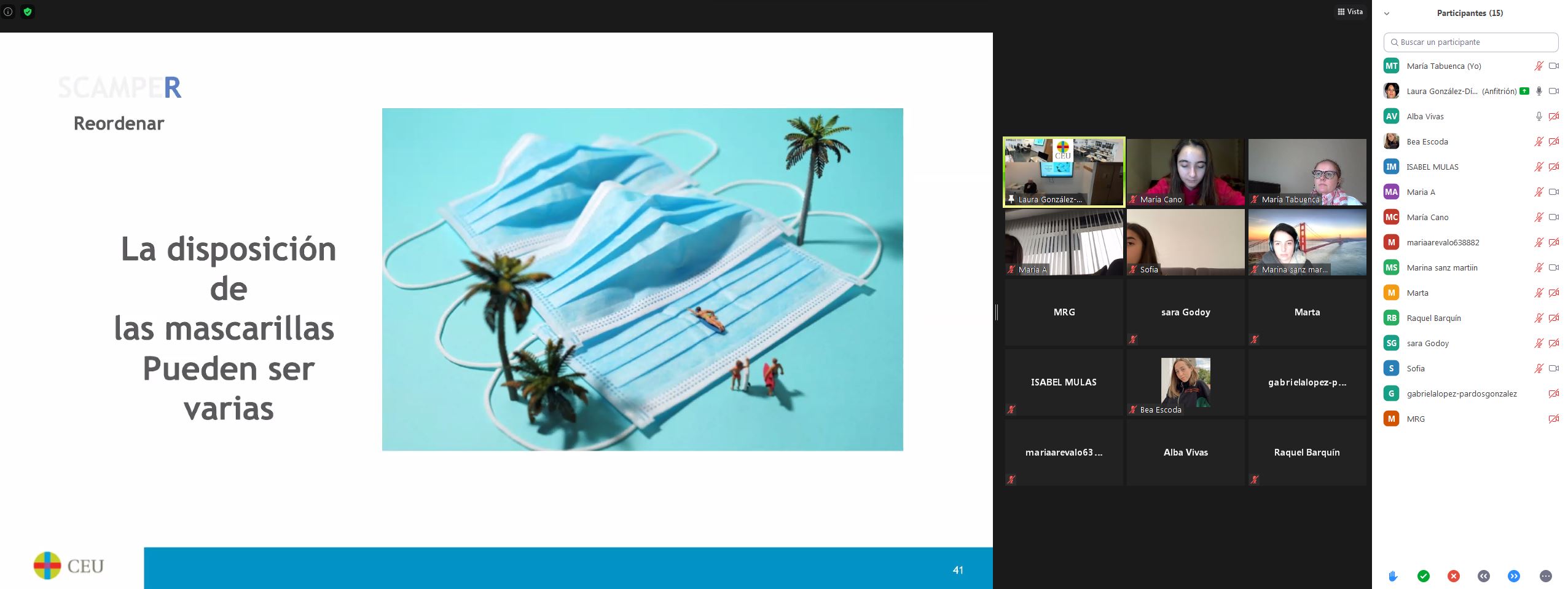This screenshot has width=1568, height=589.
Task: Click the 'Buscar un participante' search field
Action: 1470,42
